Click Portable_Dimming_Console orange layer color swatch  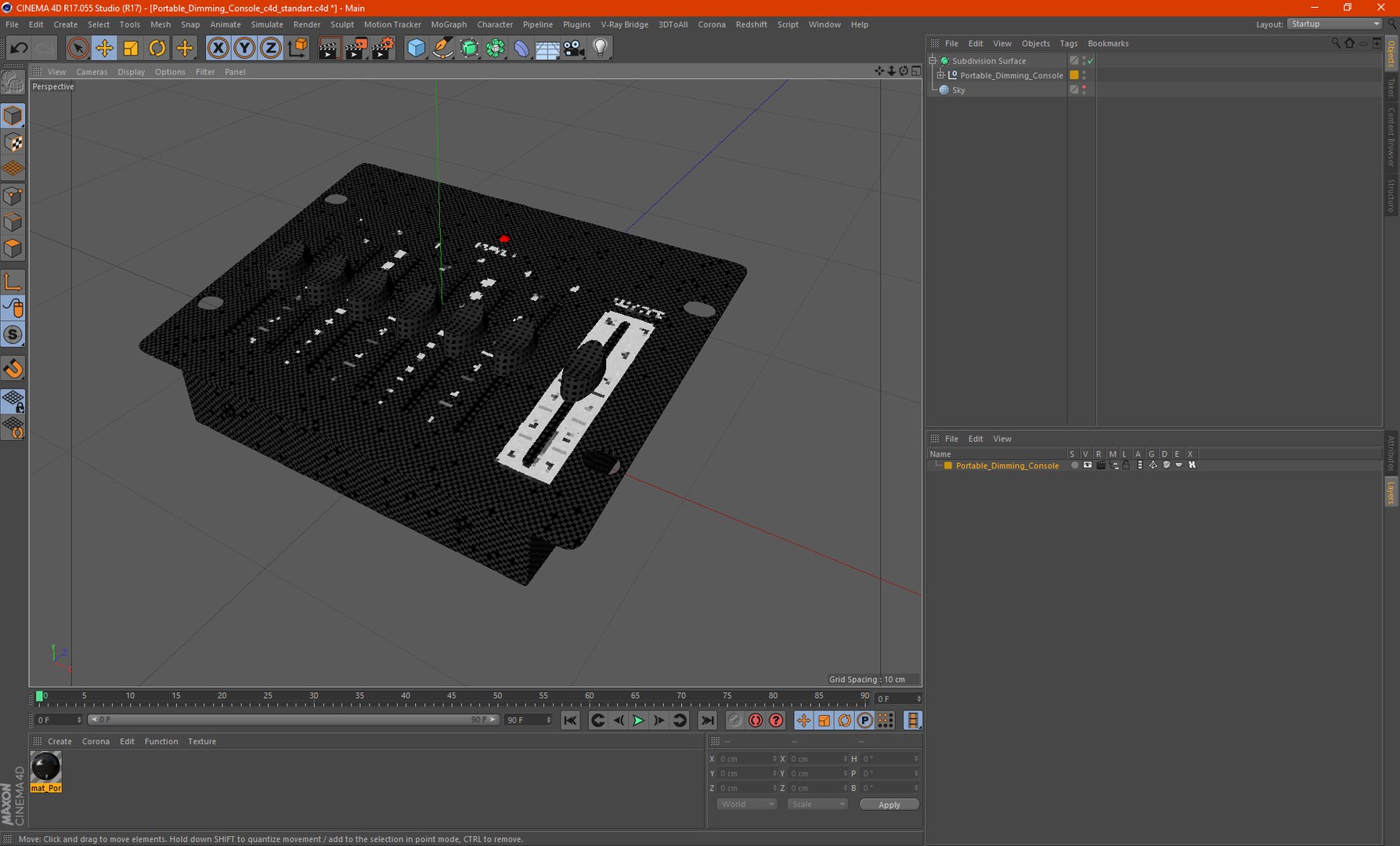[x=1074, y=75]
